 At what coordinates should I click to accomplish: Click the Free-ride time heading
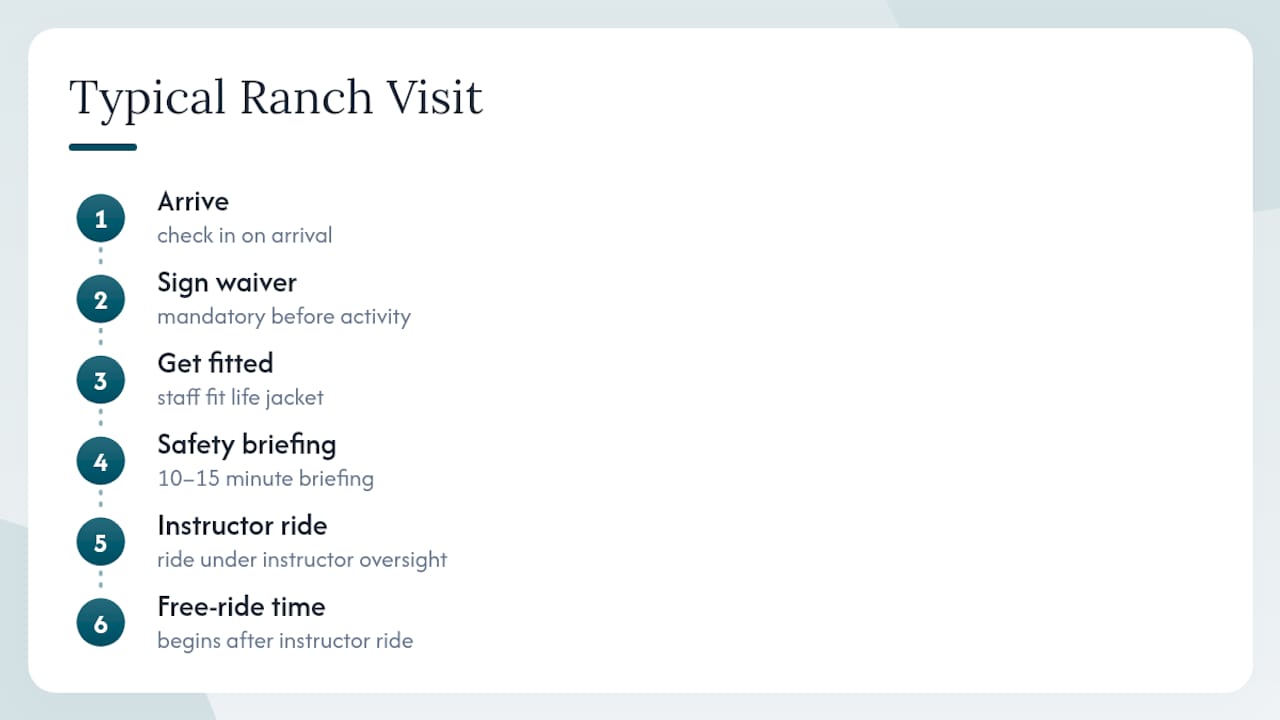pyautogui.click(x=241, y=606)
